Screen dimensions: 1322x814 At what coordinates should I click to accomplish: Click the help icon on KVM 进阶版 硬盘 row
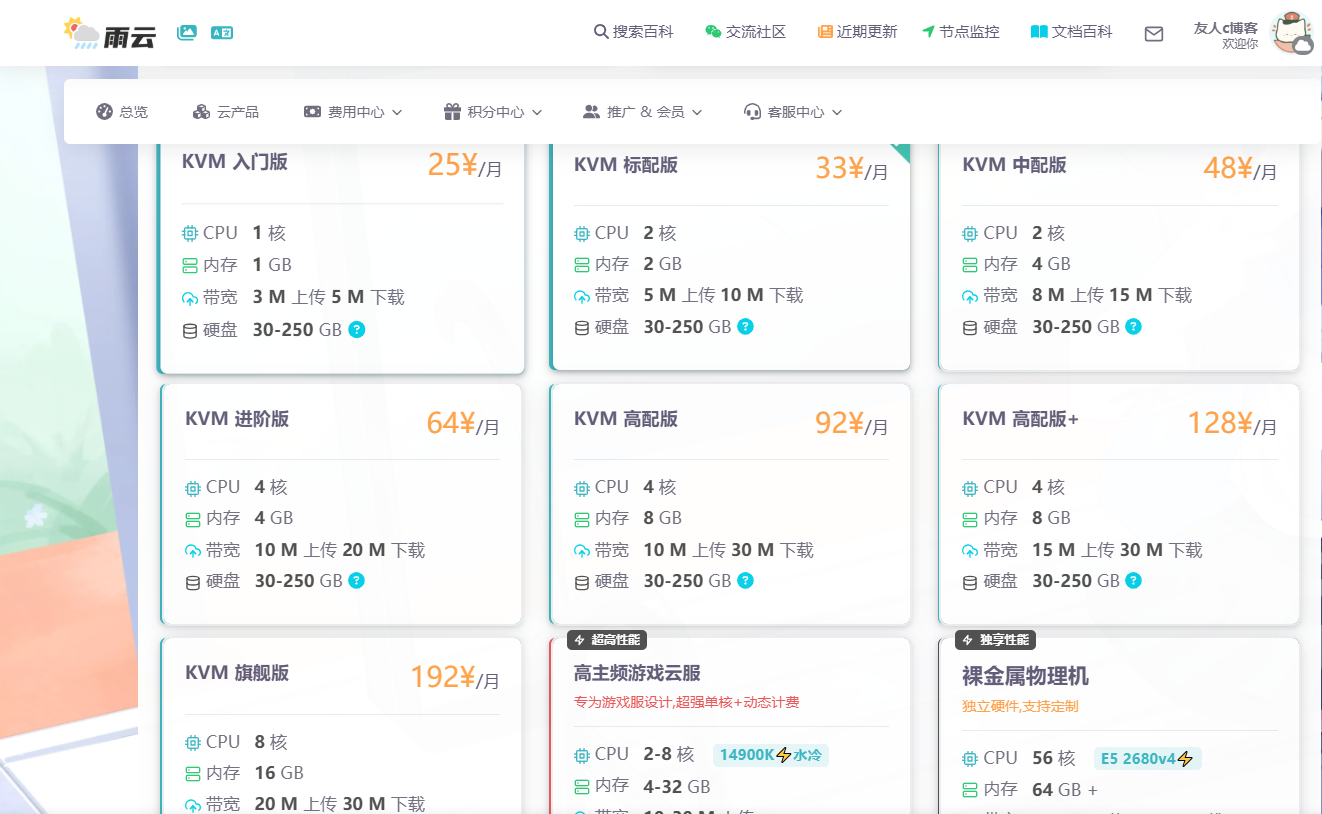(x=357, y=580)
